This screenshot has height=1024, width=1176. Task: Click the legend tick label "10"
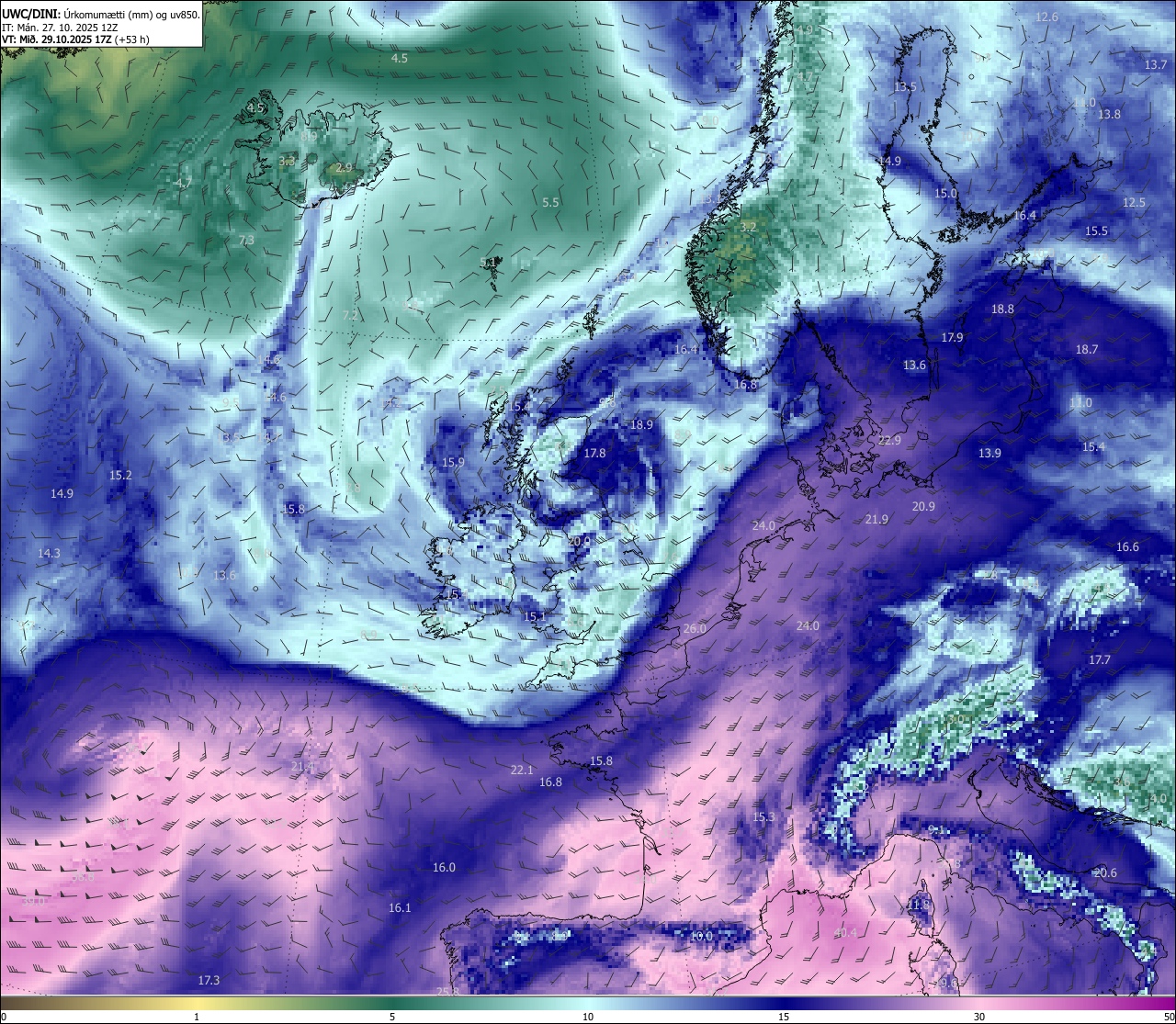coord(588,1017)
